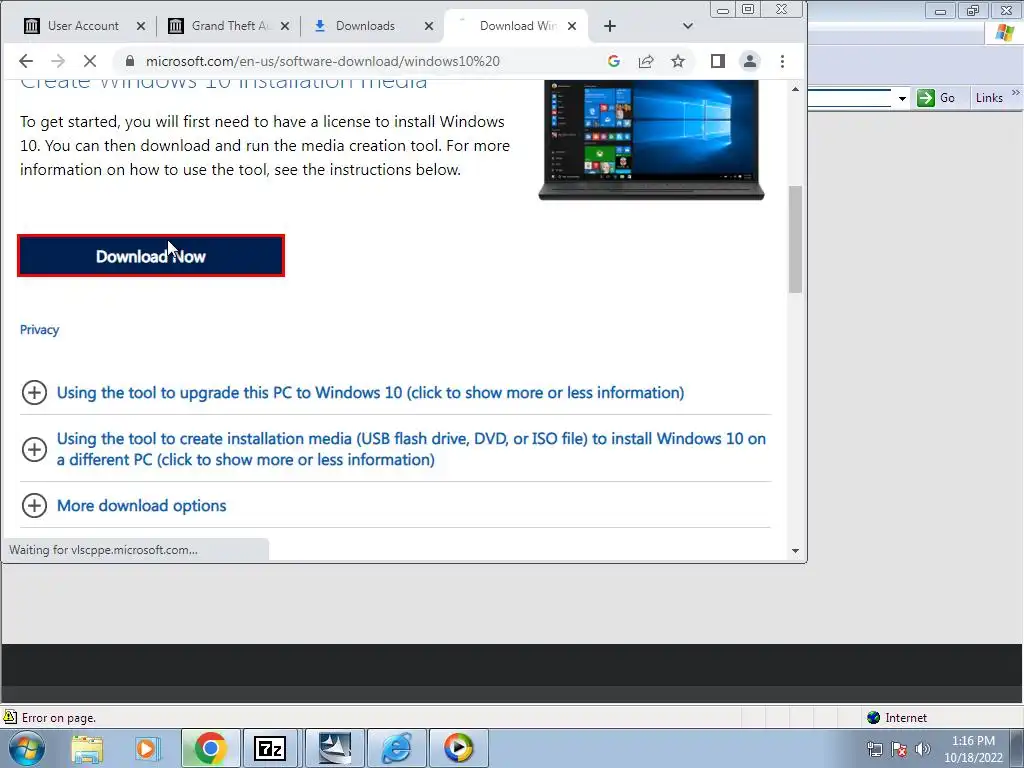Click the page scrollbar up arrow
Image resolution: width=1024 pixels, height=768 pixels.
click(795, 89)
